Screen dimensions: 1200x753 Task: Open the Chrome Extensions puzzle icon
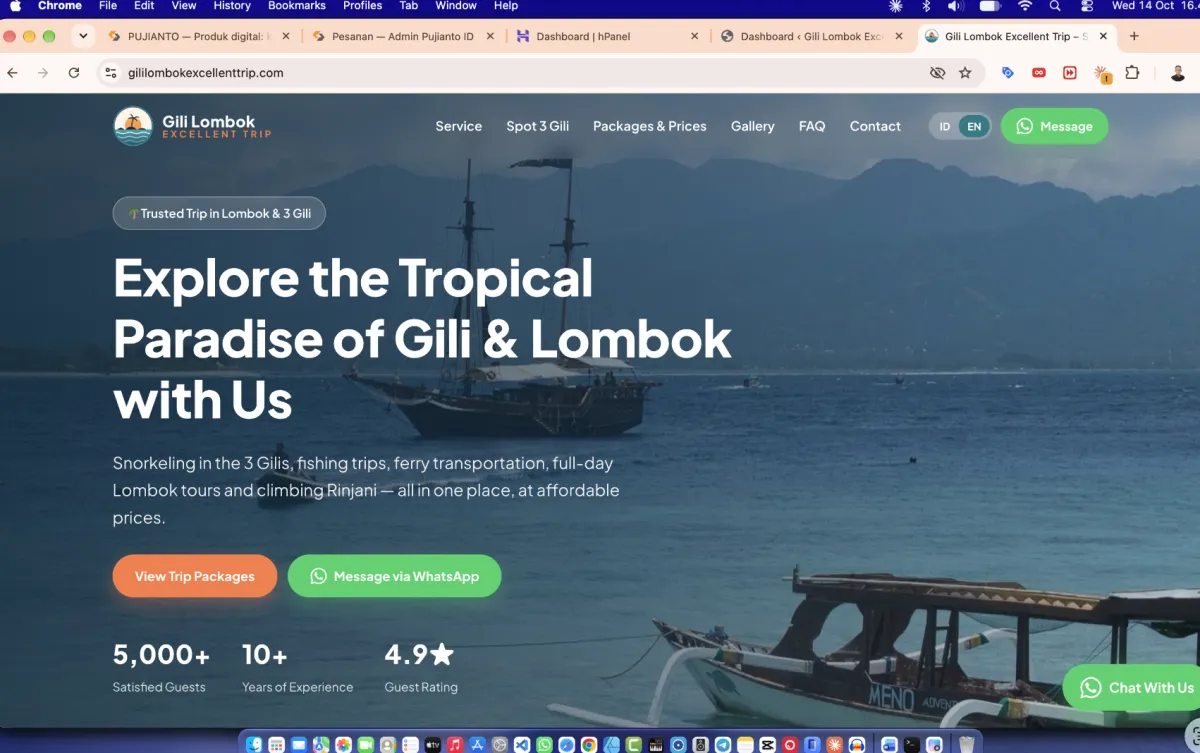tap(1132, 73)
